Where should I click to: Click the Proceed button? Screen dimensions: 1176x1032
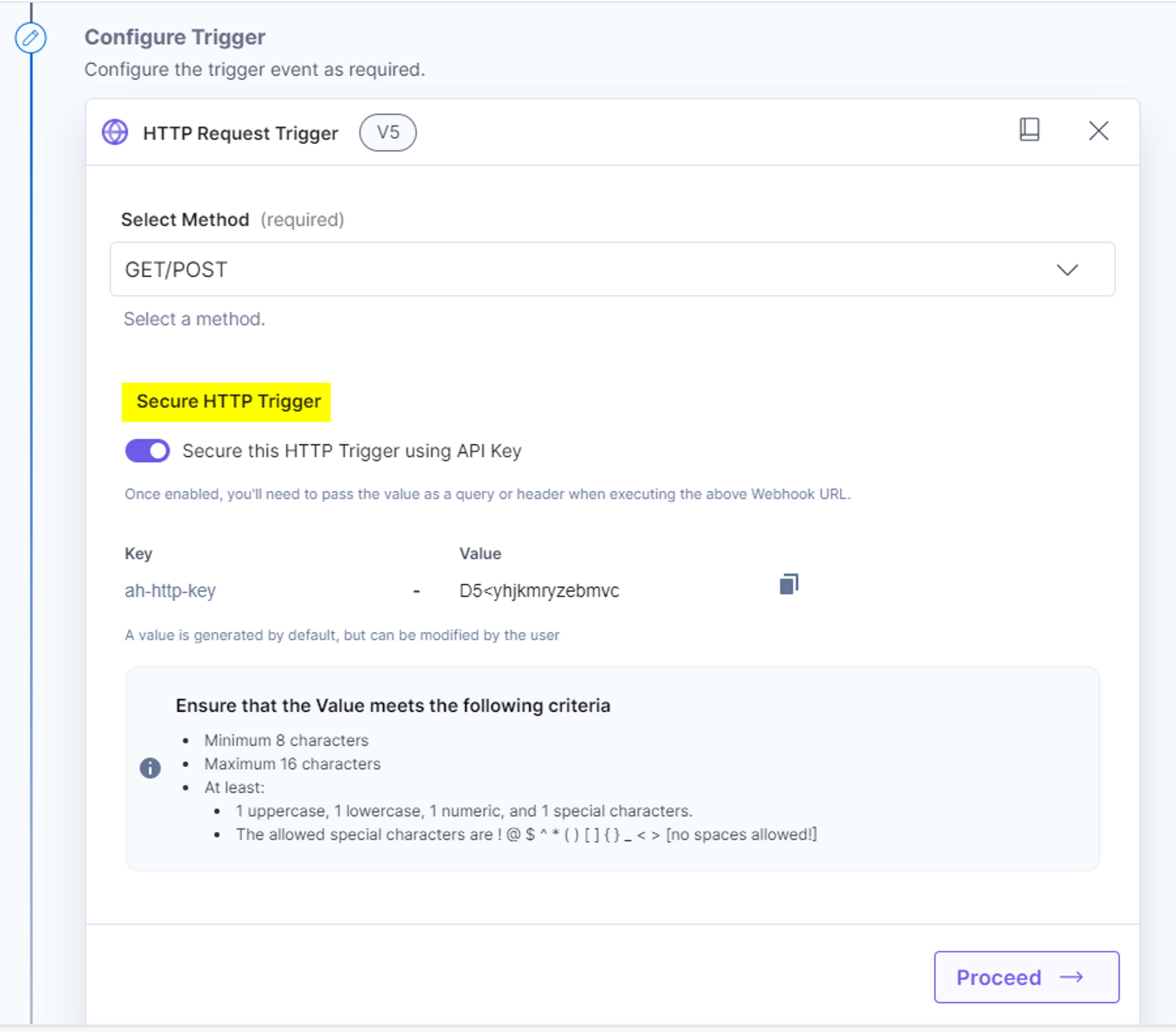[x=1027, y=977]
